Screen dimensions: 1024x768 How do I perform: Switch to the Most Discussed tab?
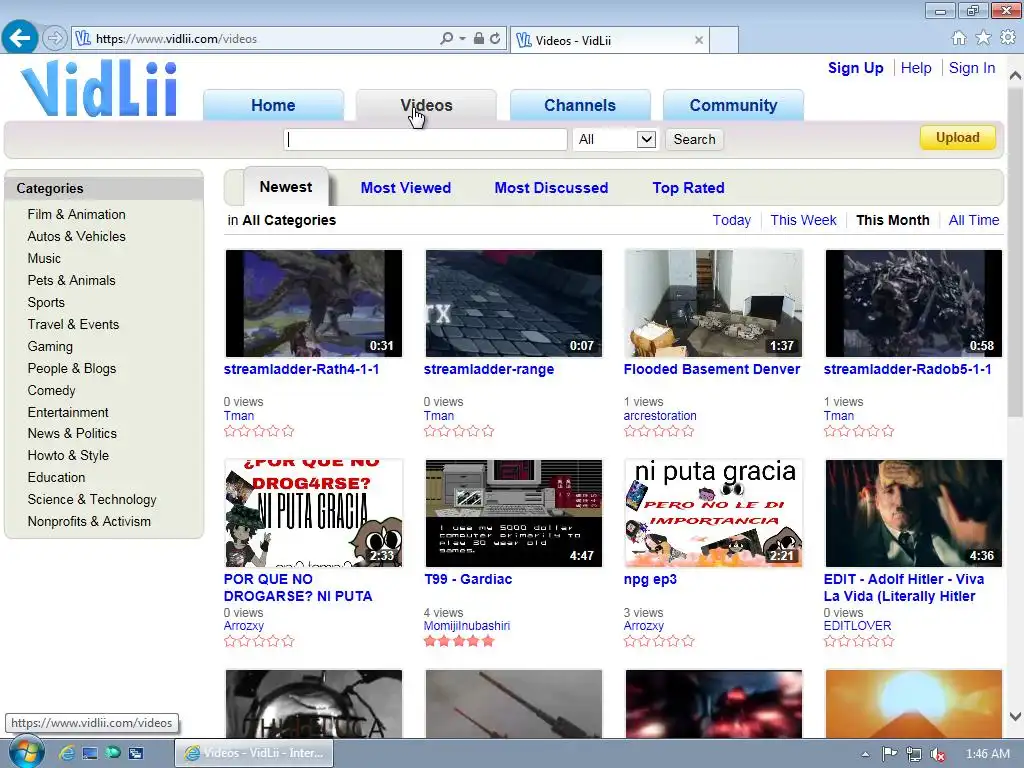551,188
